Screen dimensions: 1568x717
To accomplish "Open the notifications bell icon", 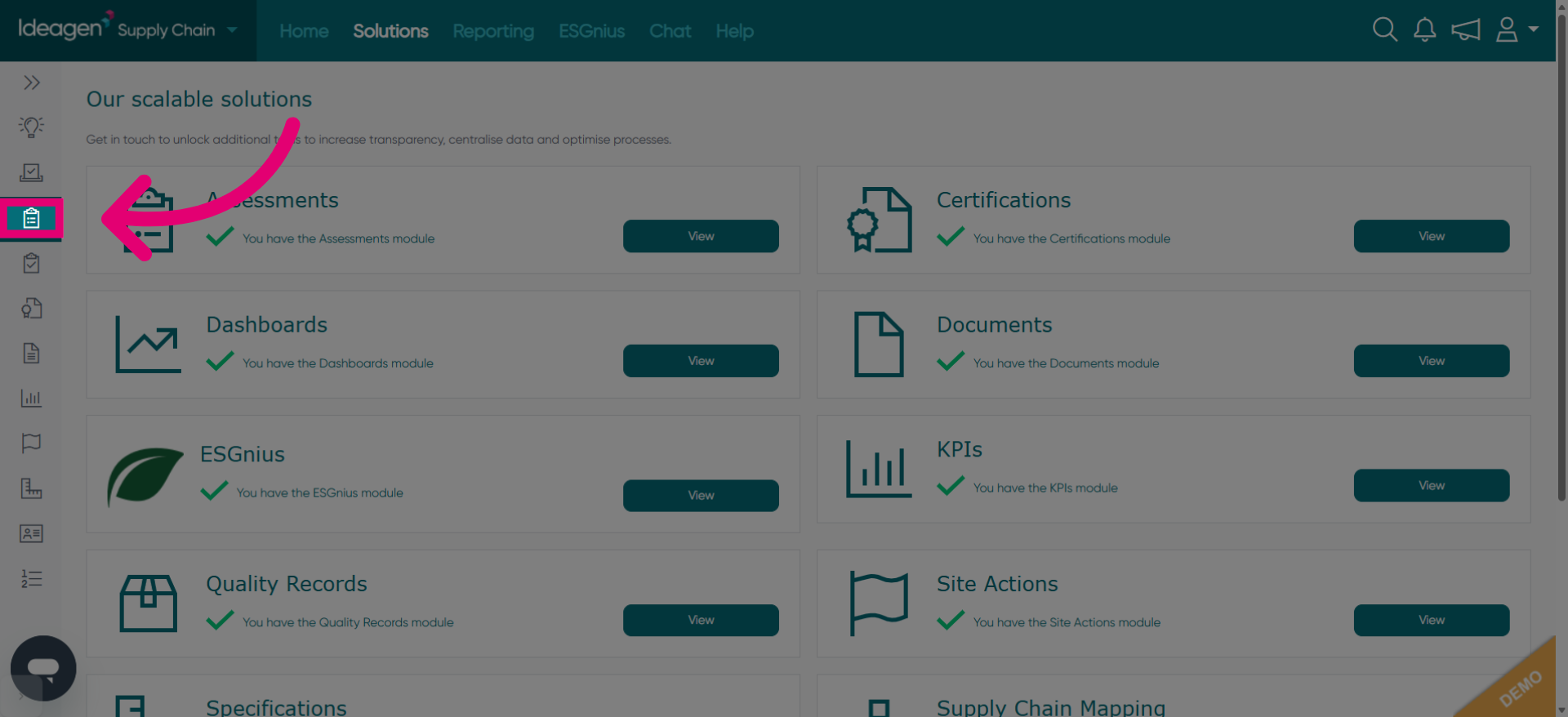I will 1424,30.
